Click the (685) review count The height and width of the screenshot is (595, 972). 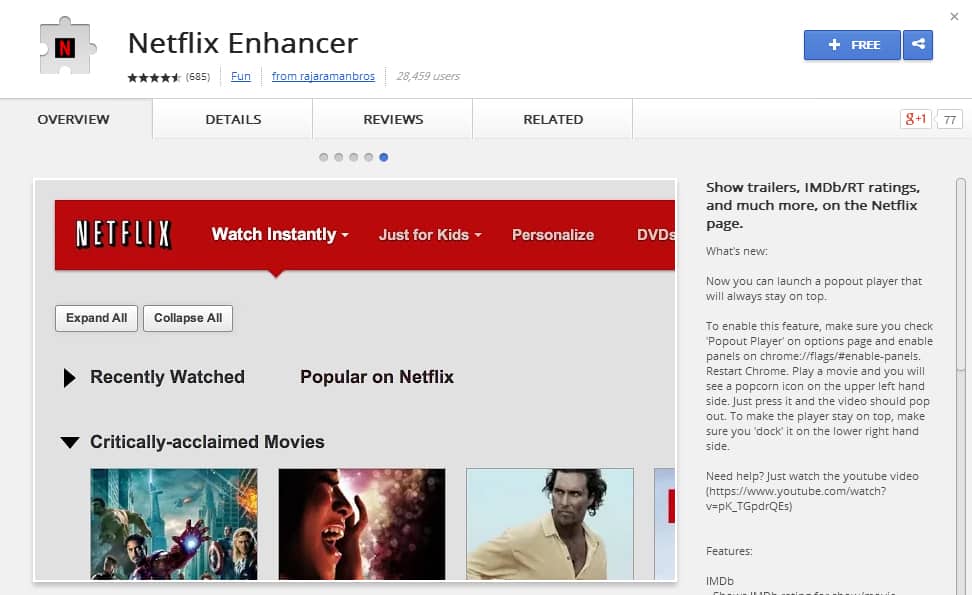pyautogui.click(x=198, y=77)
